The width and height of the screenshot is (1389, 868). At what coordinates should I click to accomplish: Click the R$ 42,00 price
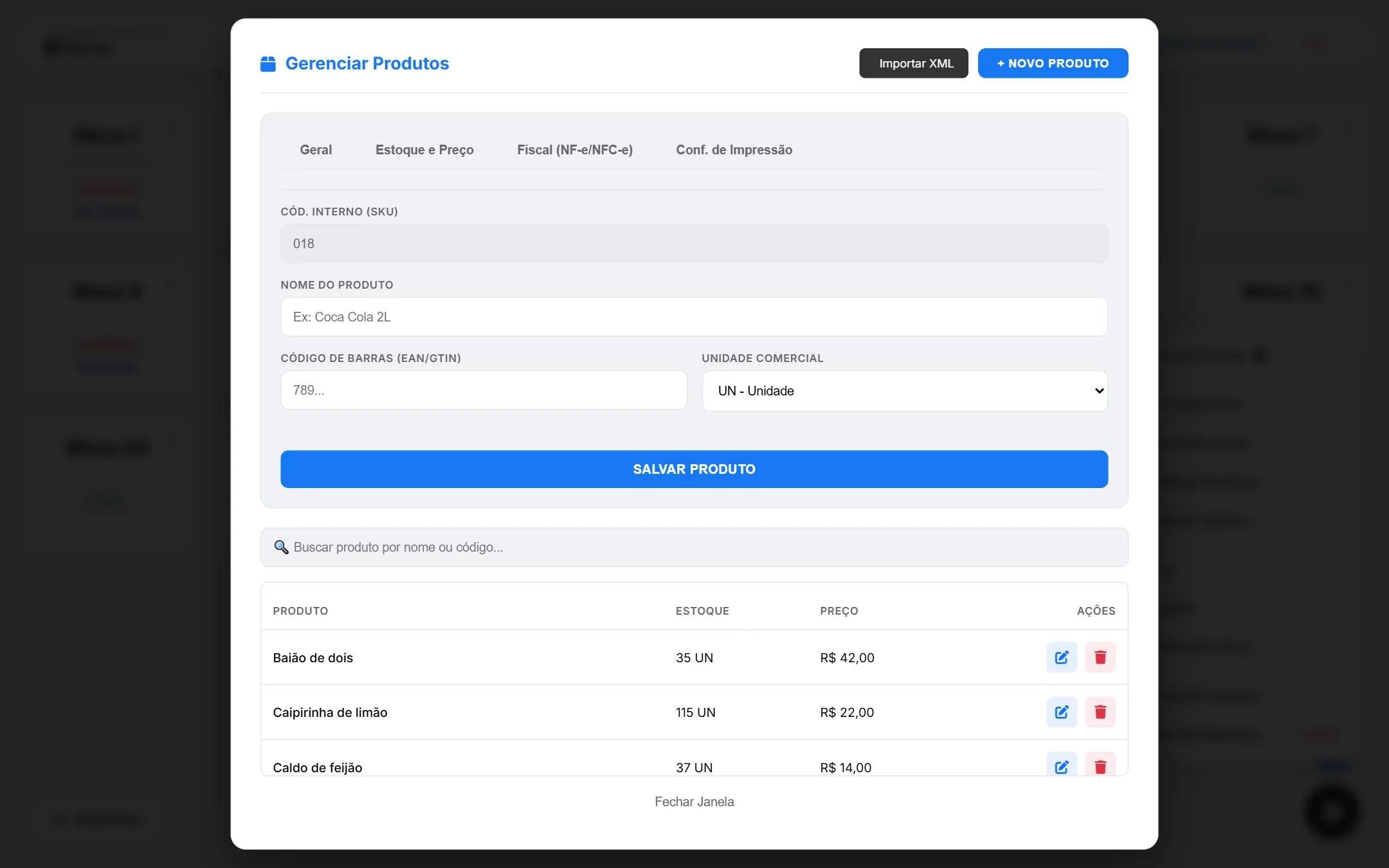click(847, 658)
